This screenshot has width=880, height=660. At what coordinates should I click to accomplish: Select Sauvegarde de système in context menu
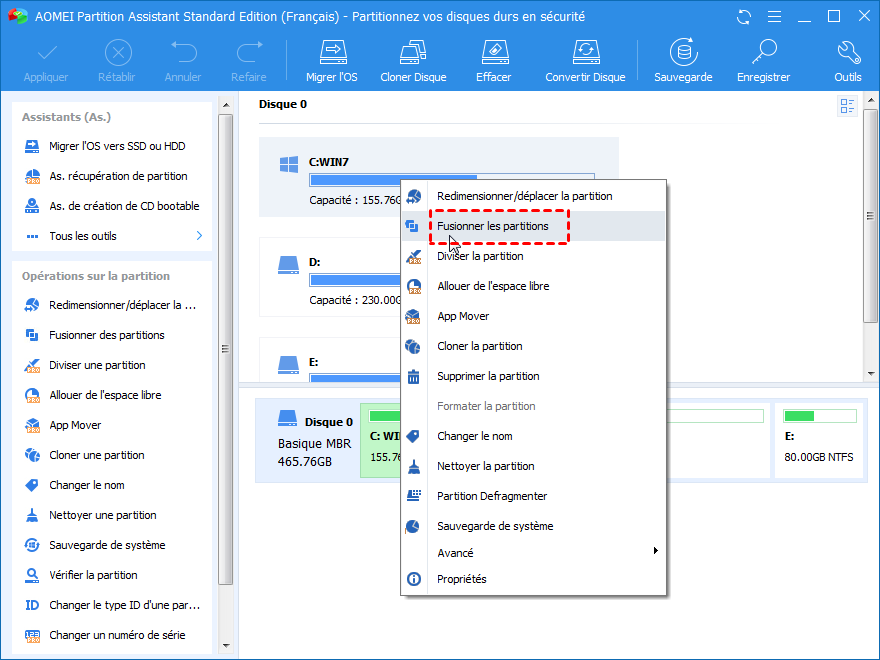pyautogui.click(x=533, y=526)
